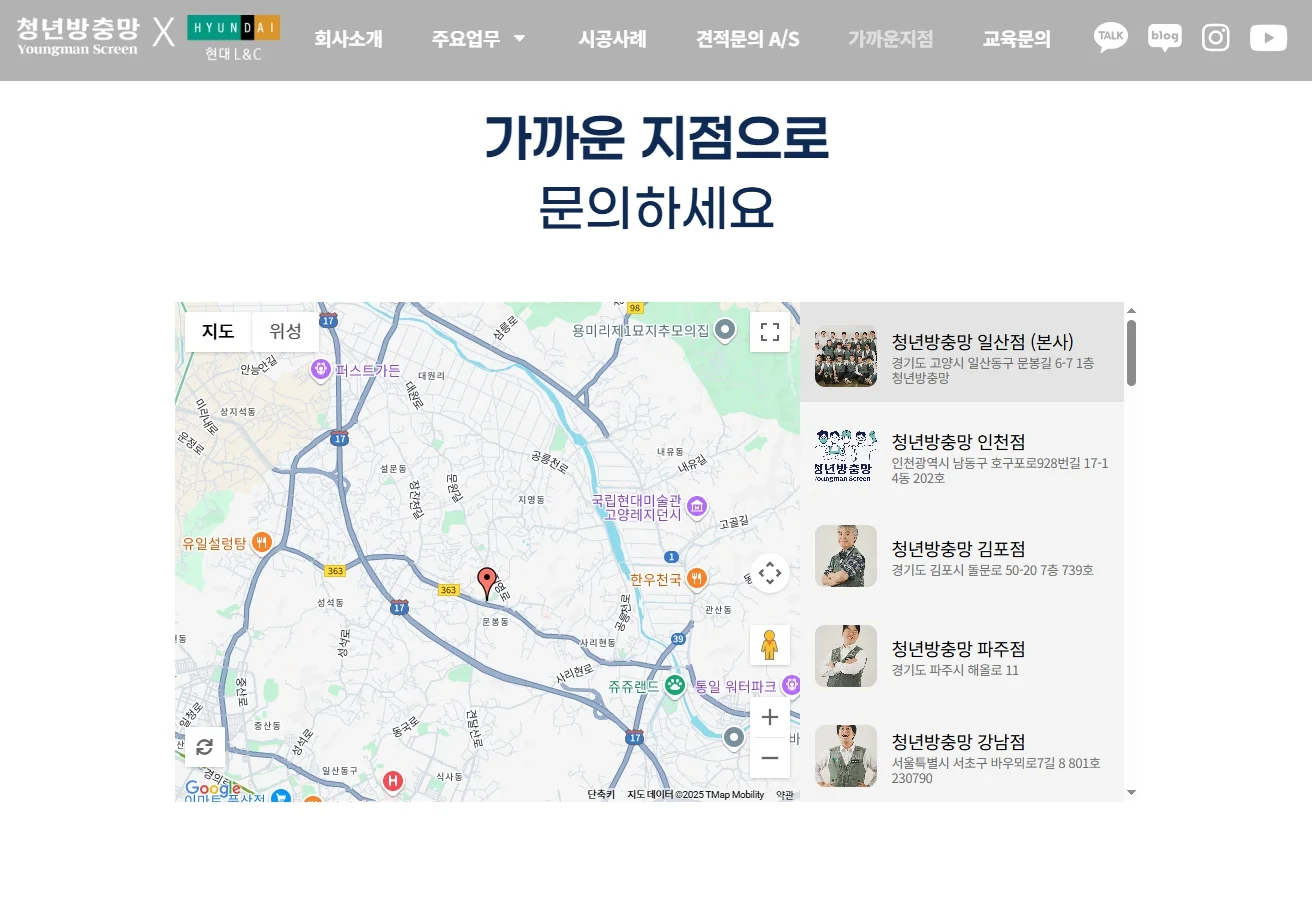Open the 교육문의 menu item
1312x901 pixels.
[x=1017, y=39]
